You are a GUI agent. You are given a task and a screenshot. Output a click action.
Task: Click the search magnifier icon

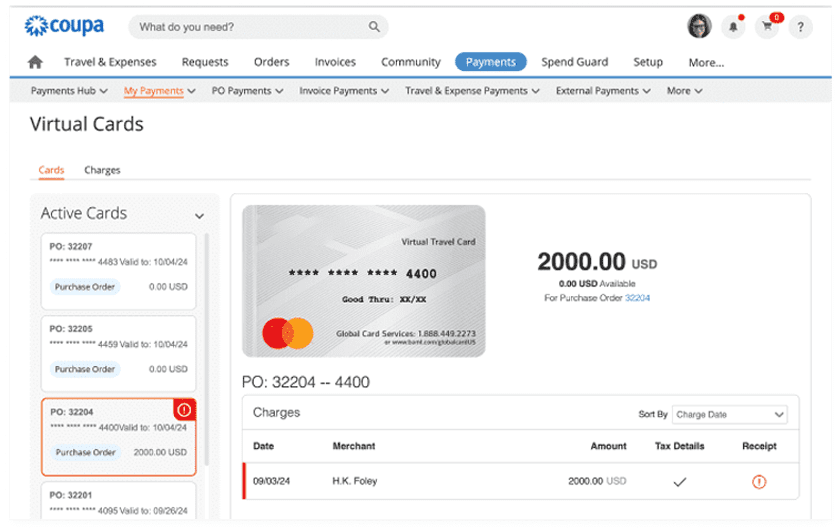pyautogui.click(x=374, y=27)
